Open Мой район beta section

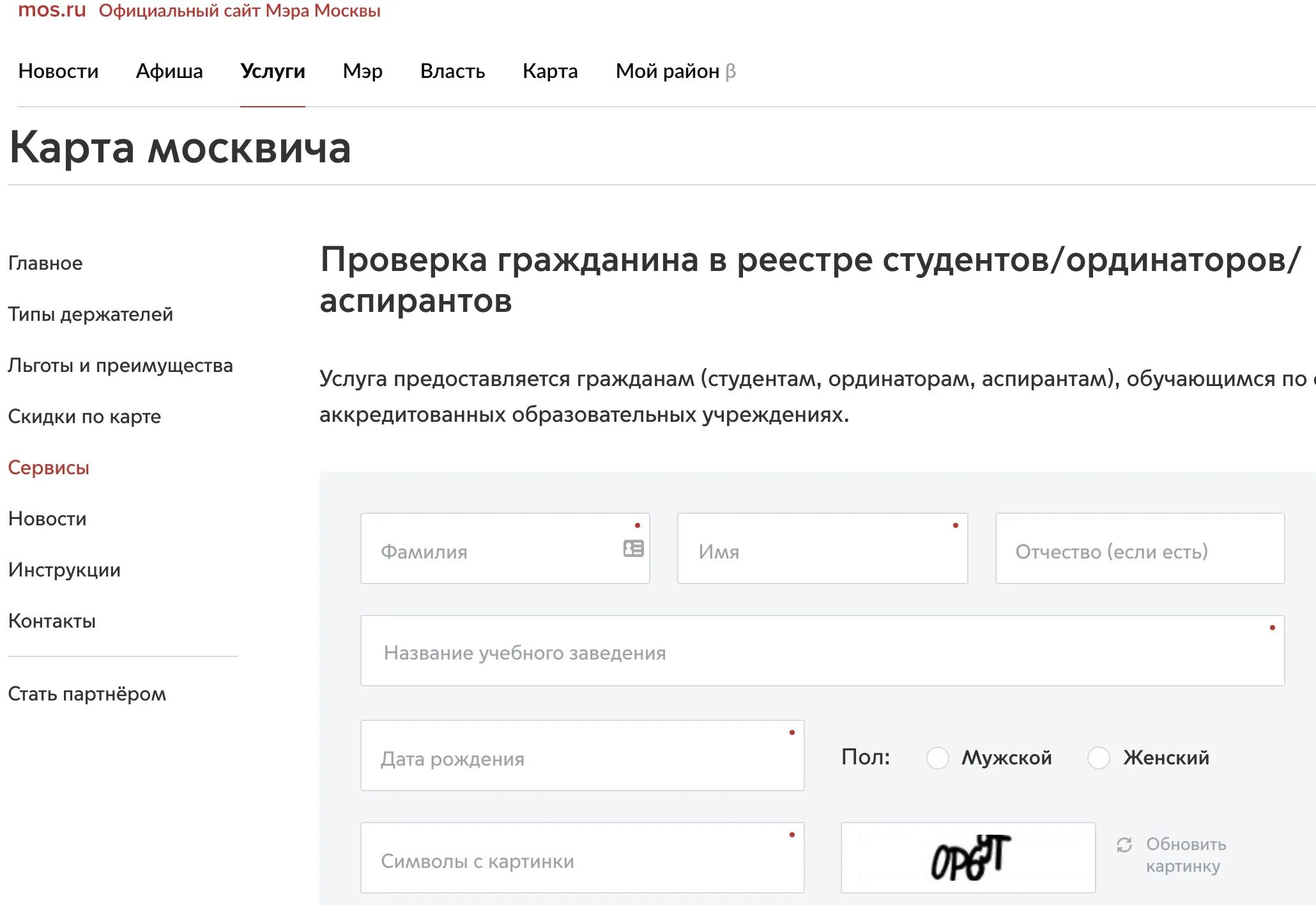pos(675,71)
